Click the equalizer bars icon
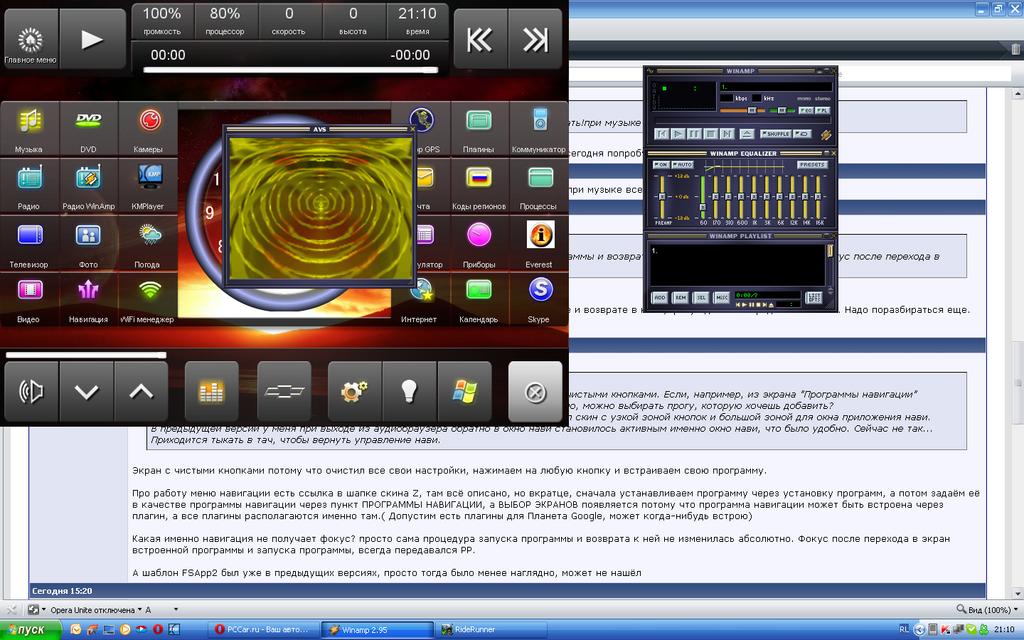 pyautogui.click(x=211, y=391)
